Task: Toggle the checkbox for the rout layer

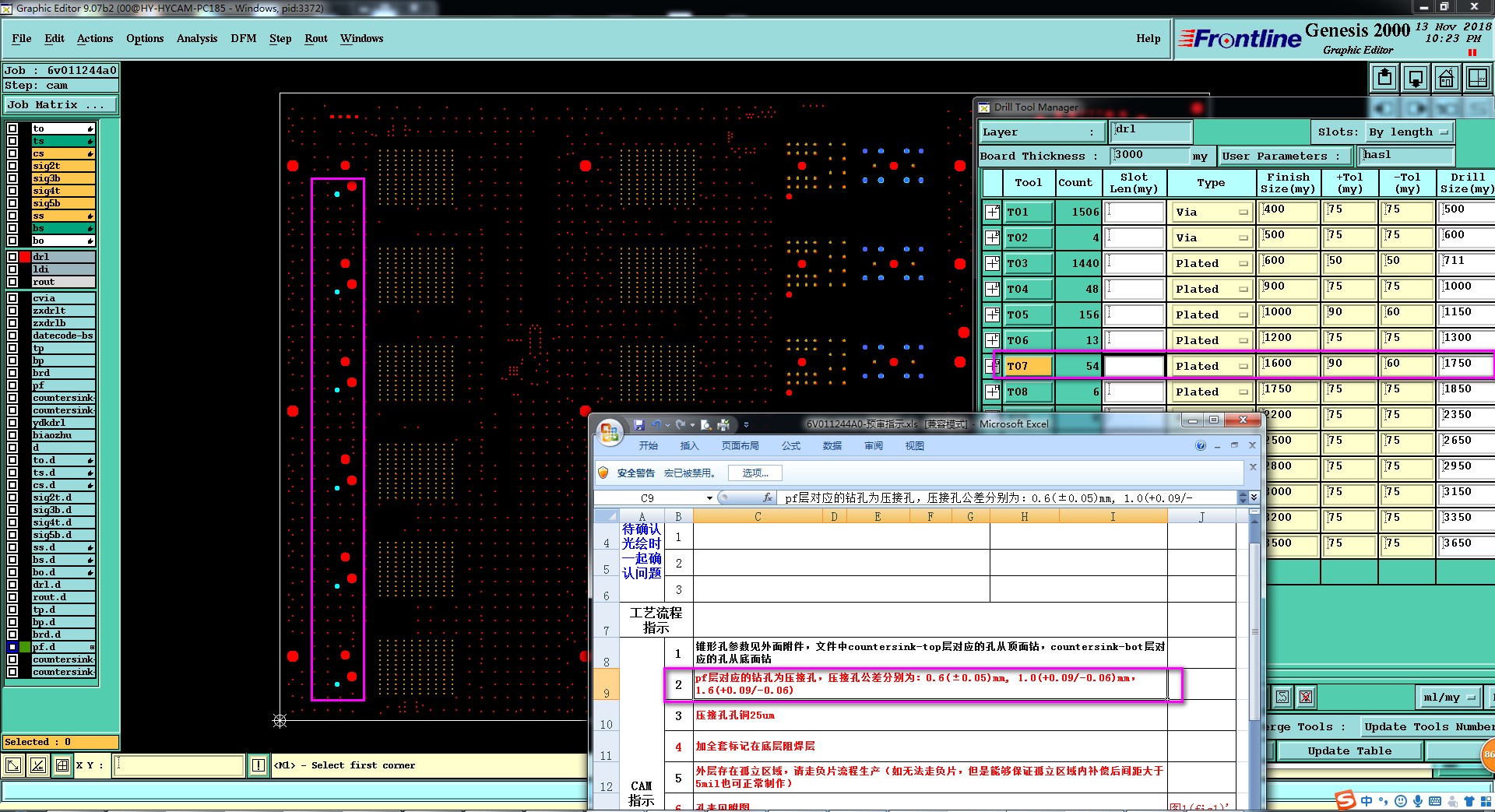Action: click(12, 282)
